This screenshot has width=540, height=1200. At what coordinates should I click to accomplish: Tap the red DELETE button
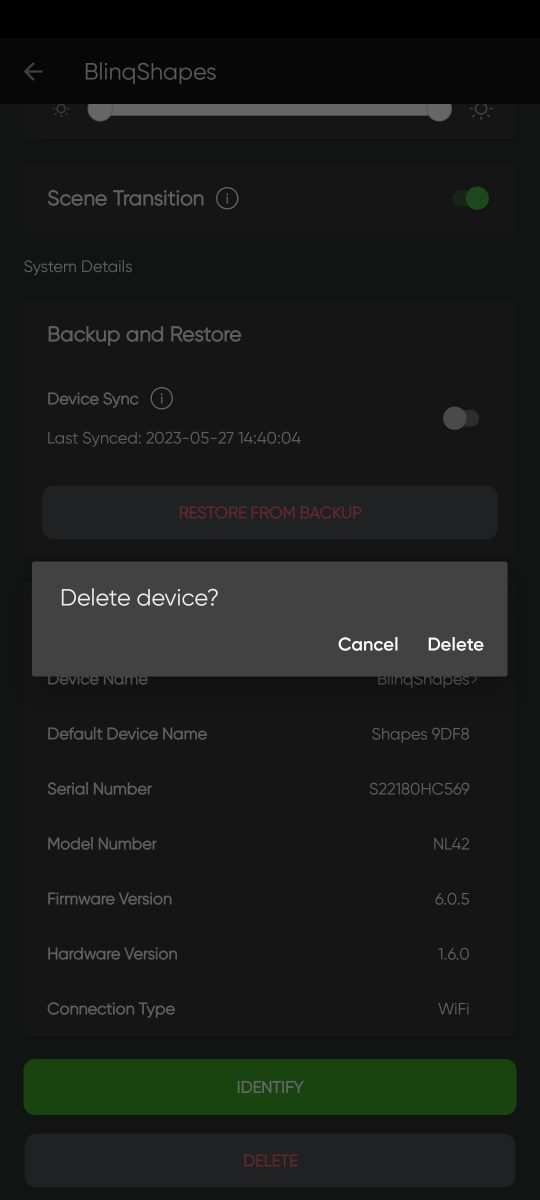click(270, 1161)
